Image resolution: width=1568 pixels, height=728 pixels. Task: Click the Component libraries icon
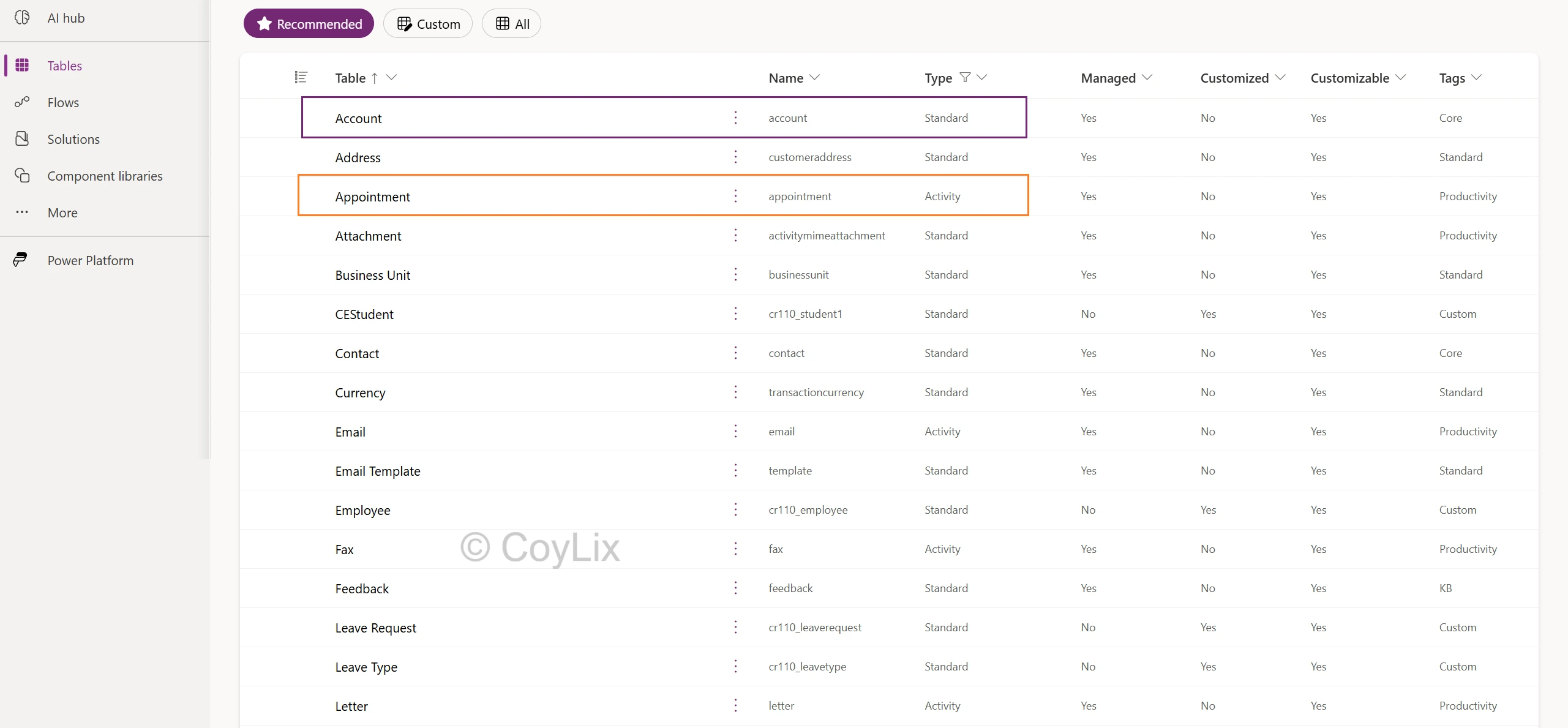click(x=22, y=175)
